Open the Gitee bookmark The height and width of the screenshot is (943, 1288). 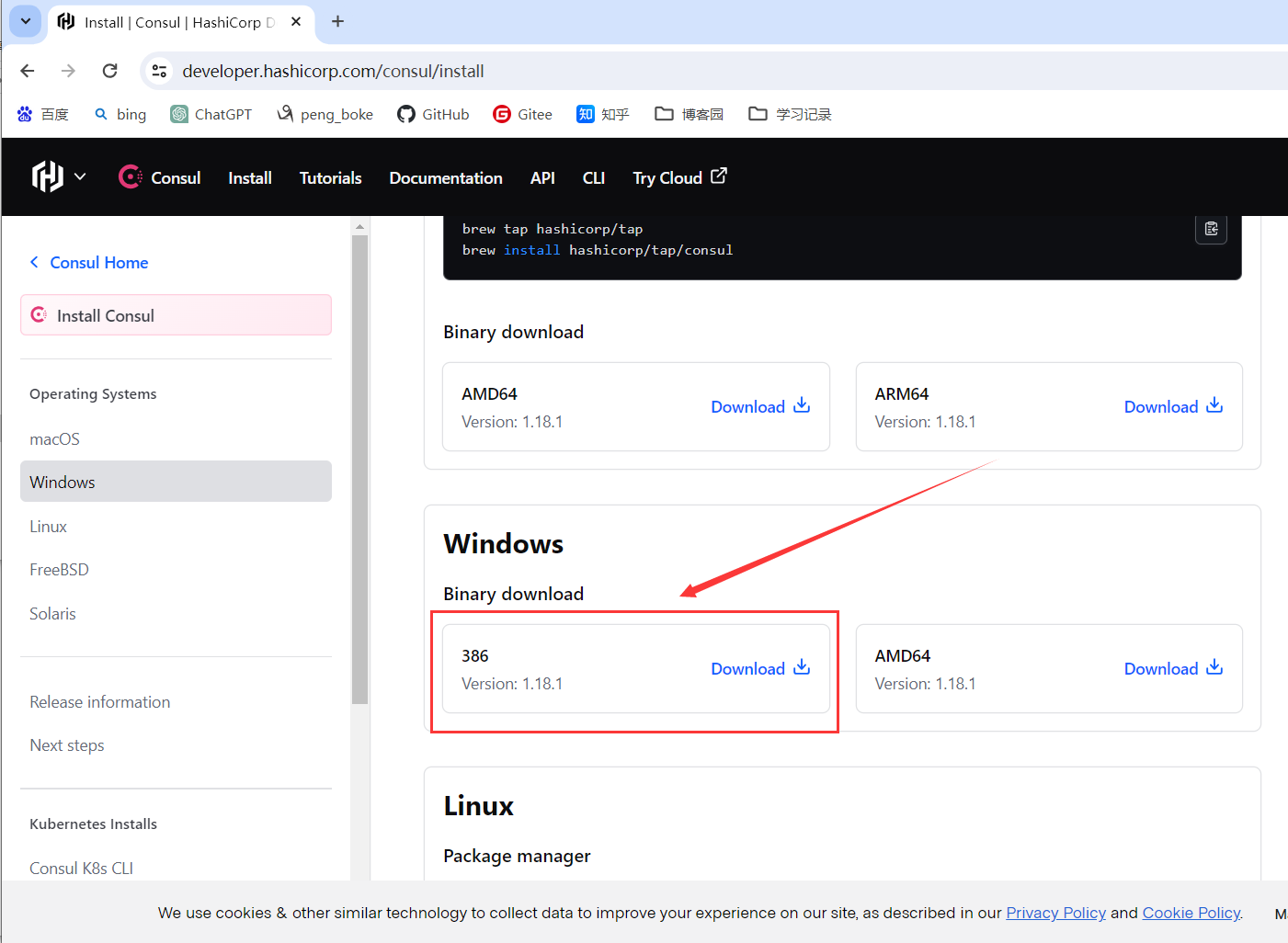522,114
